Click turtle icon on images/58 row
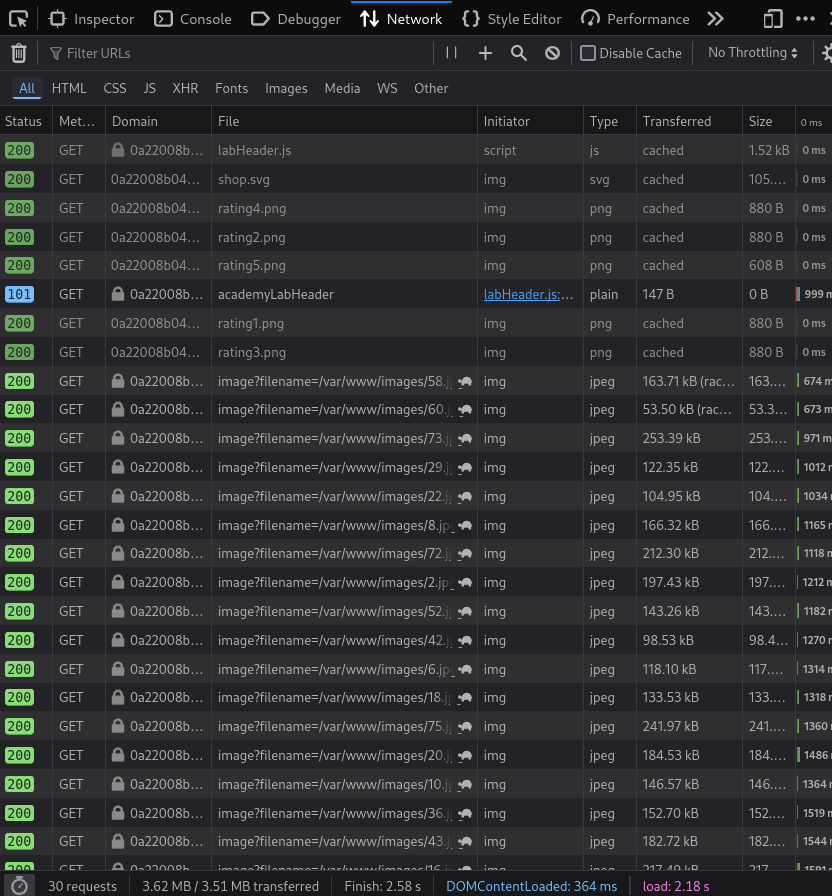The width and height of the screenshot is (832, 896). pyautogui.click(x=465, y=381)
